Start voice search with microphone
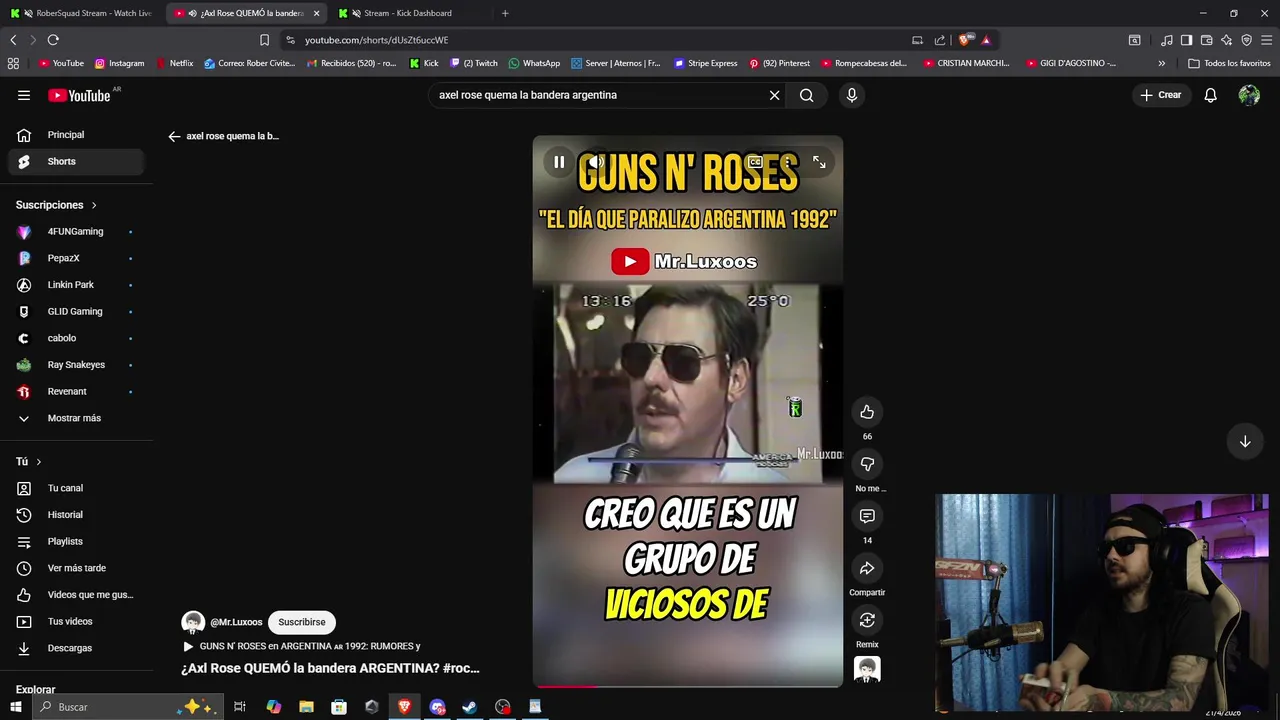The height and width of the screenshot is (720, 1280). pyautogui.click(x=851, y=95)
